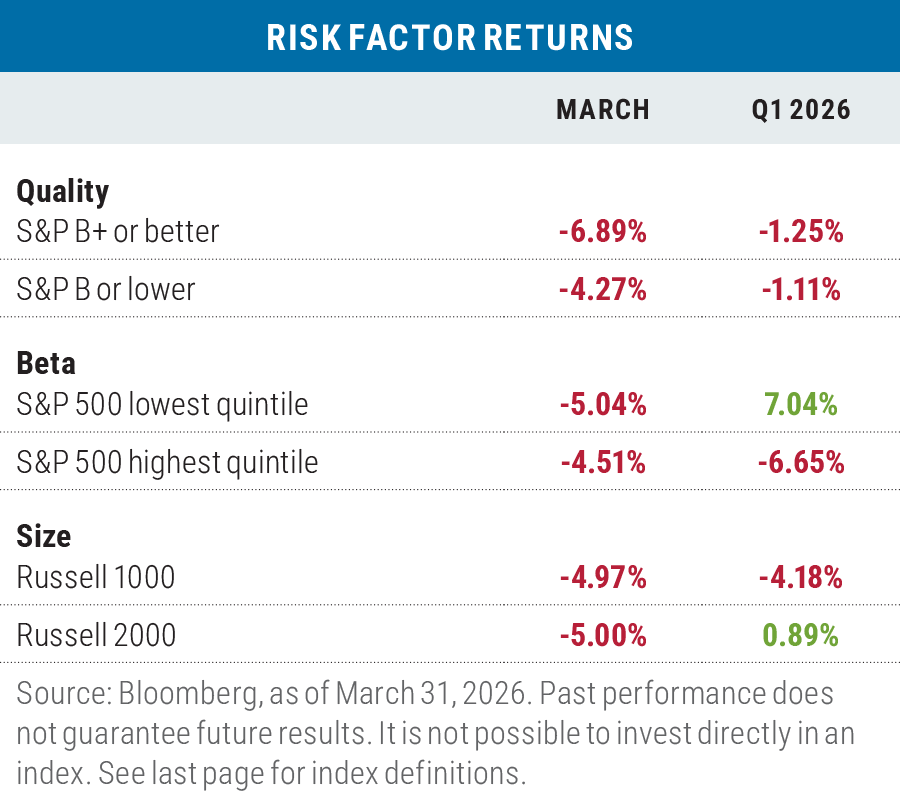
Task: Click the Size section heading
Action: (x=44, y=535)
